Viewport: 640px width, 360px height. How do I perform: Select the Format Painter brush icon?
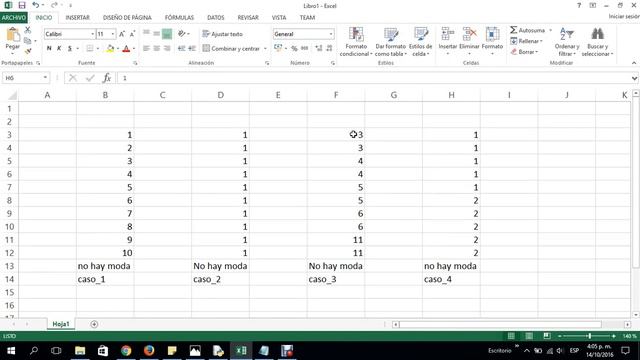coord(28,51)
